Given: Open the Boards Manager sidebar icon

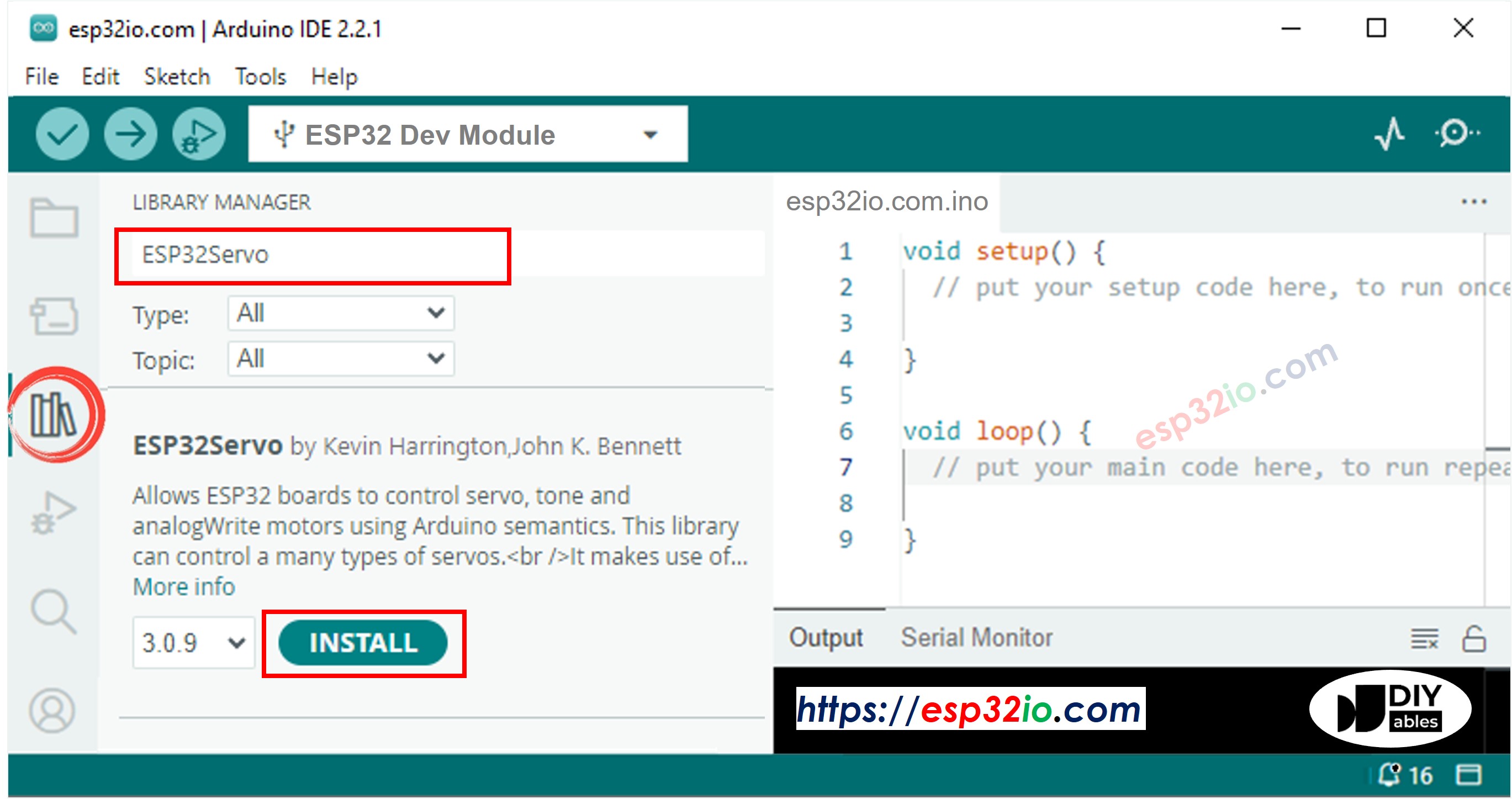Looking at the screenshot, I should (55, 315).
